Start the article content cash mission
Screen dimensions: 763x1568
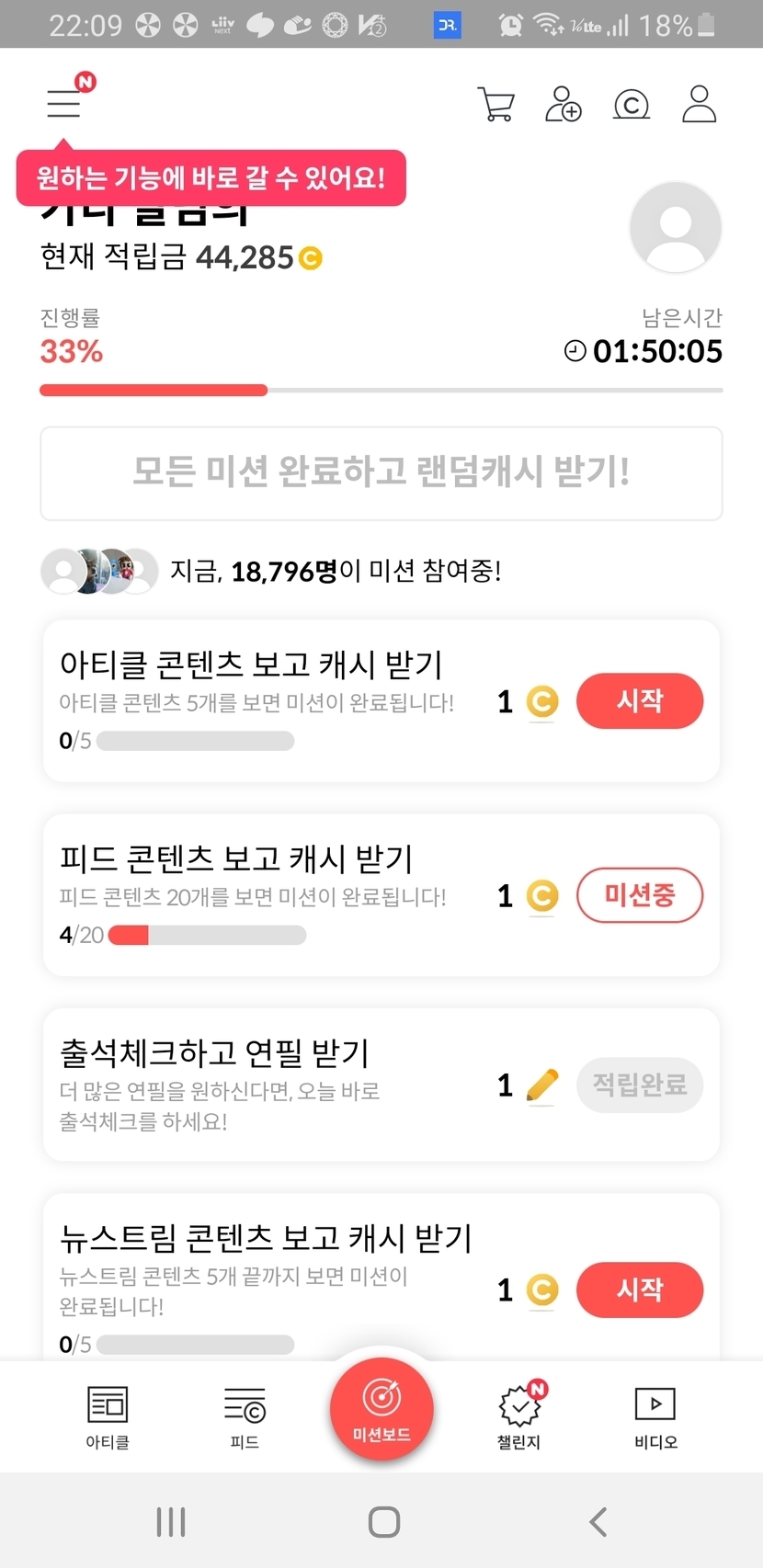click(640, 701)
